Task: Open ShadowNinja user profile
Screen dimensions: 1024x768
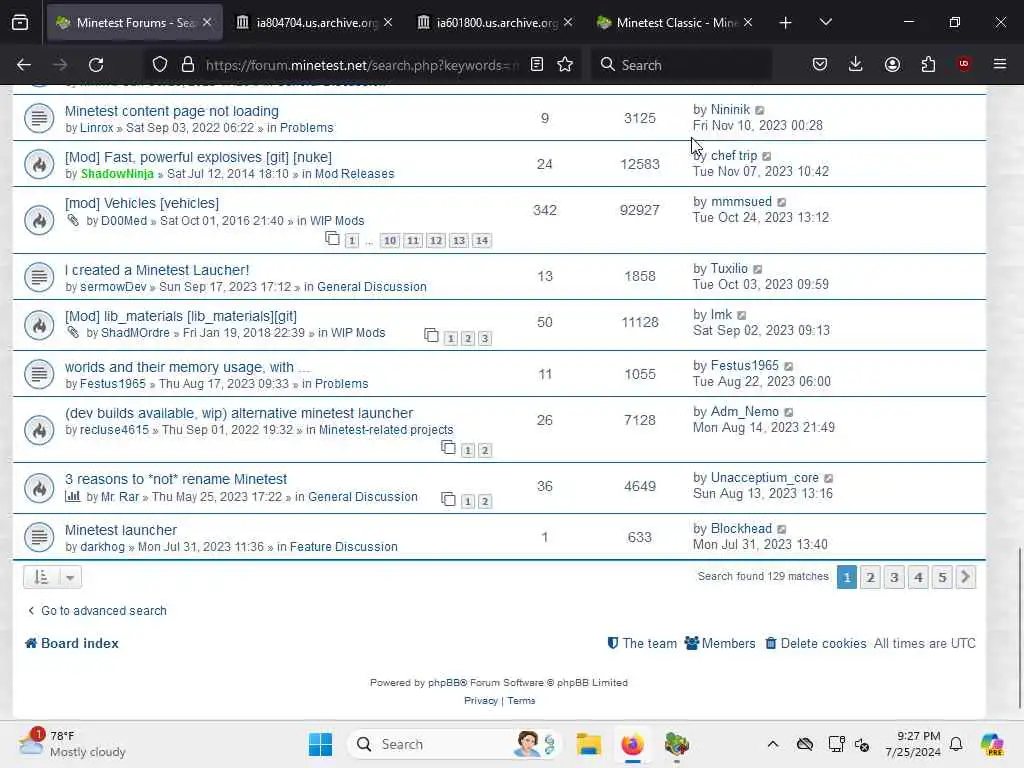Action: tap(117, 174)
